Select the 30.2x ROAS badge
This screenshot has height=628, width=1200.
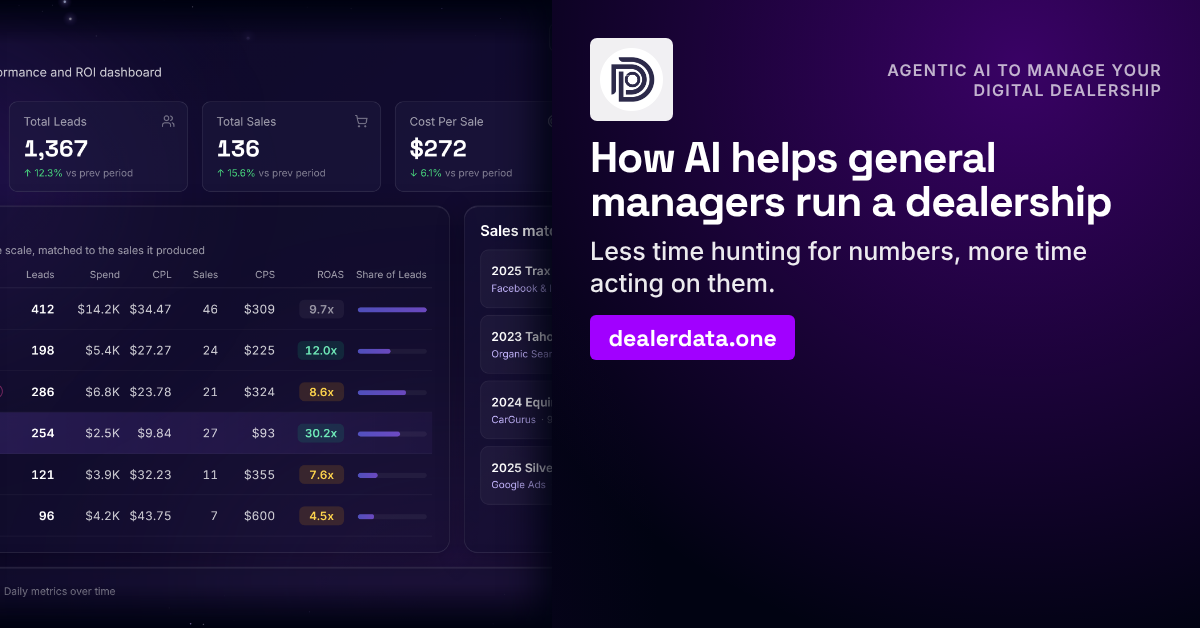coord(321,434)
